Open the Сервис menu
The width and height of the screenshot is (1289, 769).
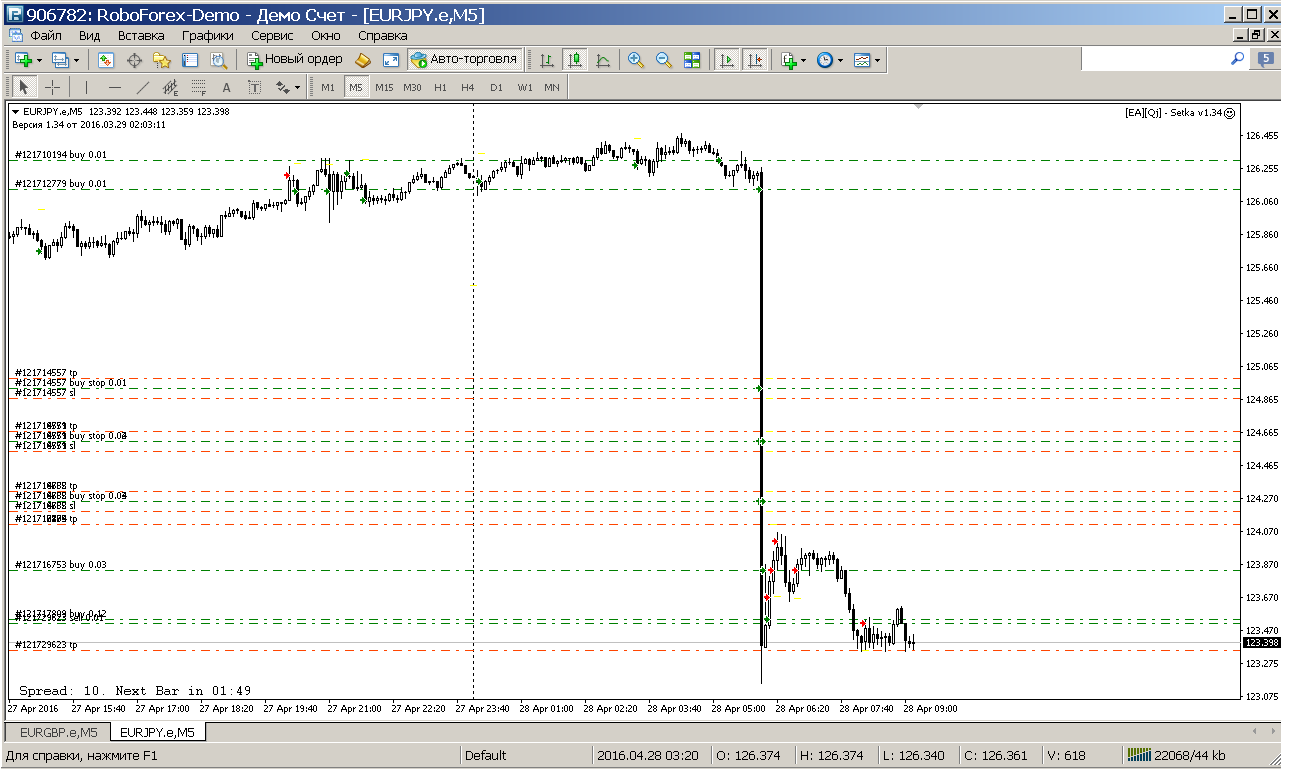click(272, 35)
